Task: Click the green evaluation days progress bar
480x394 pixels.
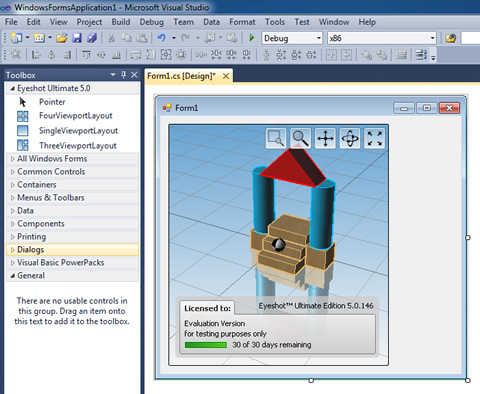Action: coord(206,345)
